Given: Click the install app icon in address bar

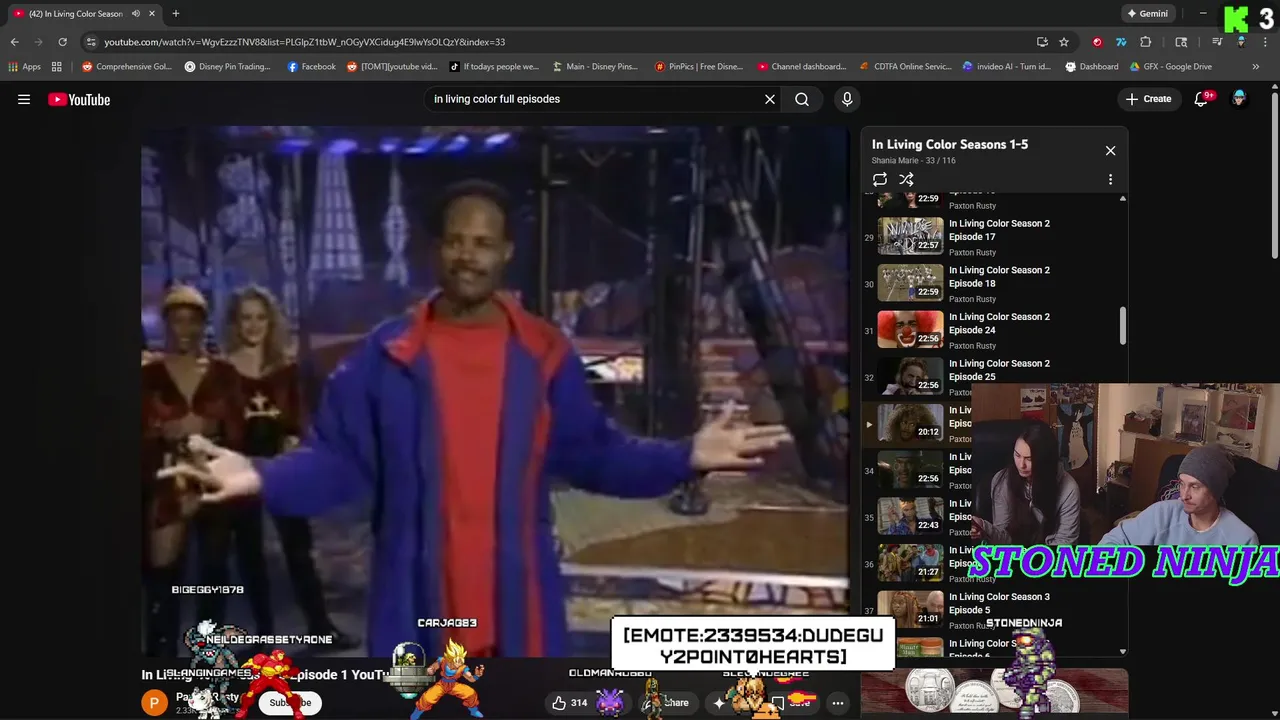Looking at the screenshot, I should (1042, 42).
